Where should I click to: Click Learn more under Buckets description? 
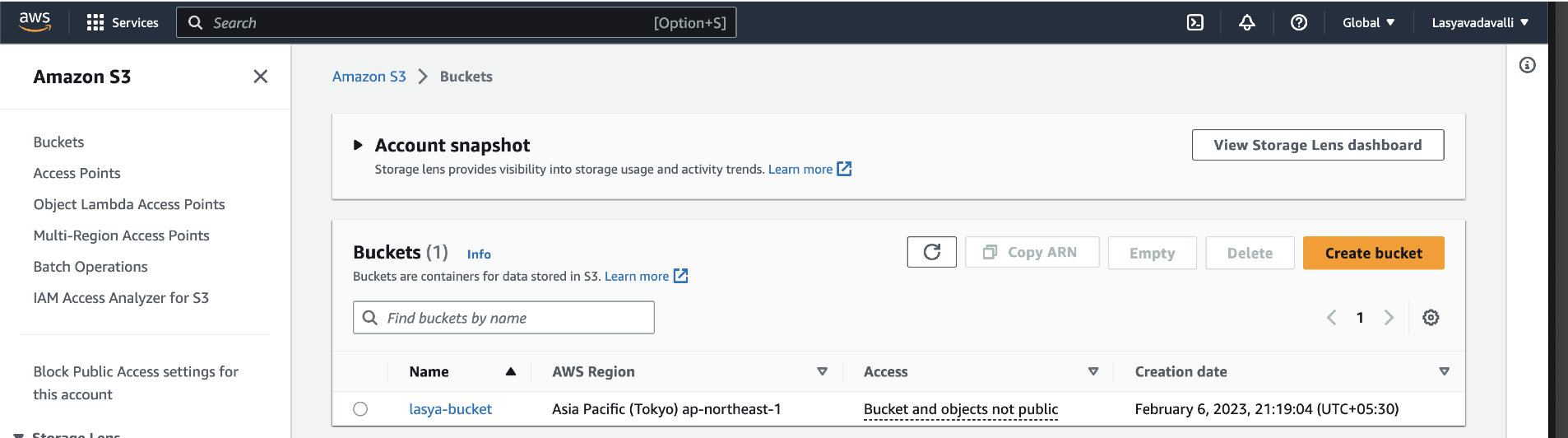click(637, 276)
